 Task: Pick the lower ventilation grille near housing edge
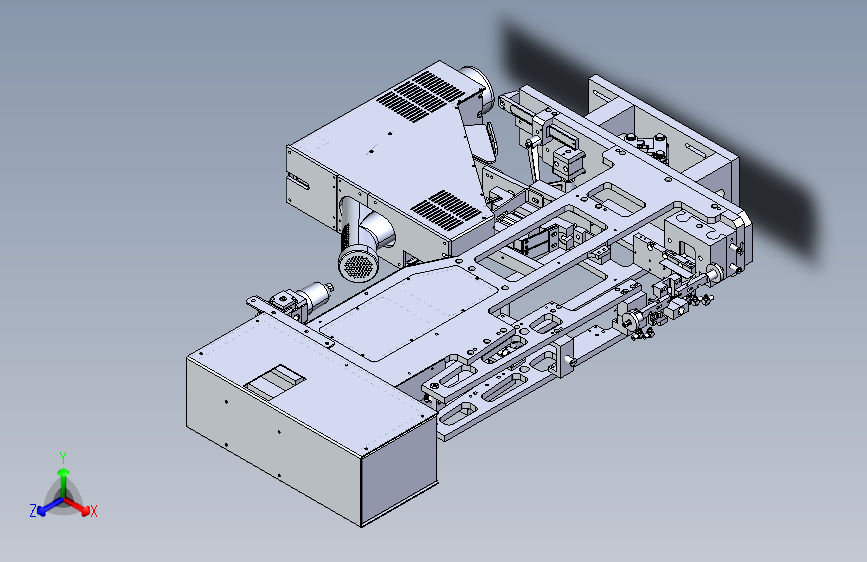coord(447,210)
